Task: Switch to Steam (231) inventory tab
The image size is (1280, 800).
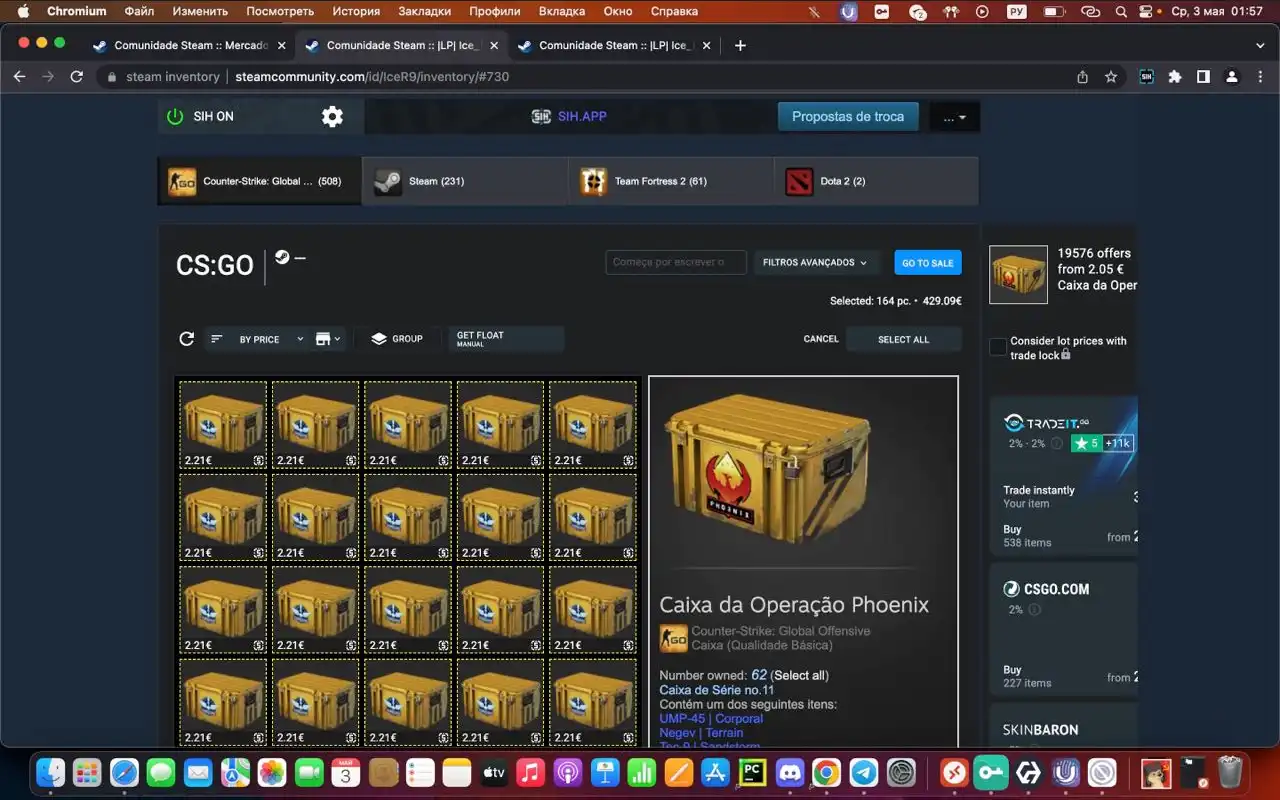Action: coord(465,181)
